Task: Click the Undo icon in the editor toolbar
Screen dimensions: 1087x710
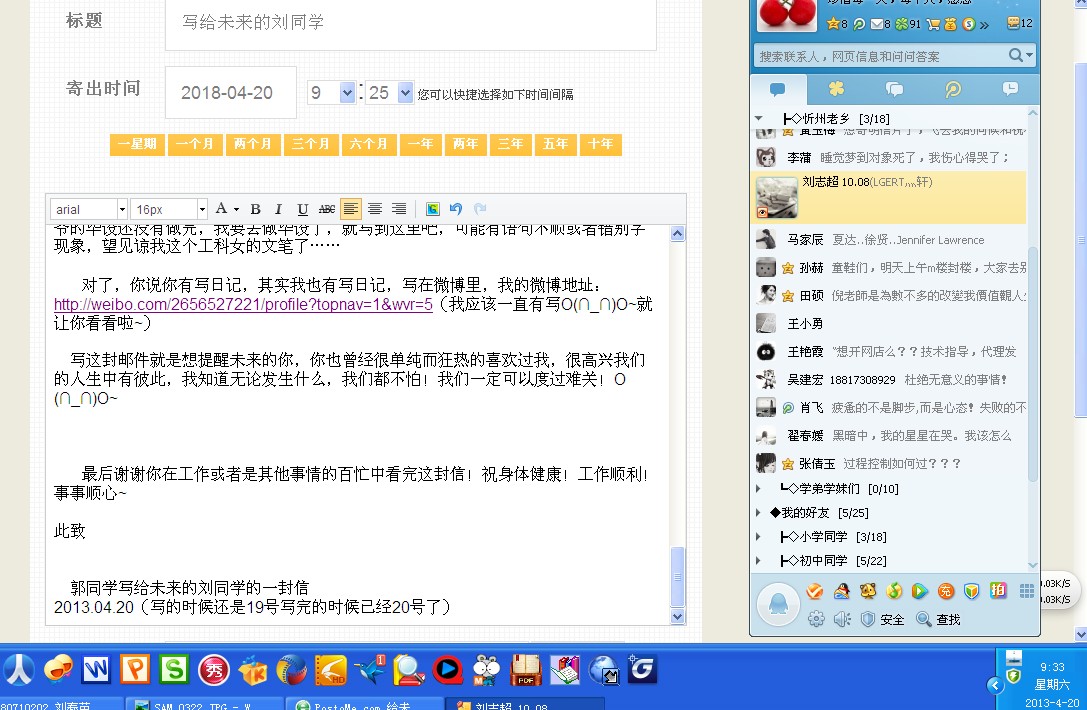Action: [x=457, y=209]
